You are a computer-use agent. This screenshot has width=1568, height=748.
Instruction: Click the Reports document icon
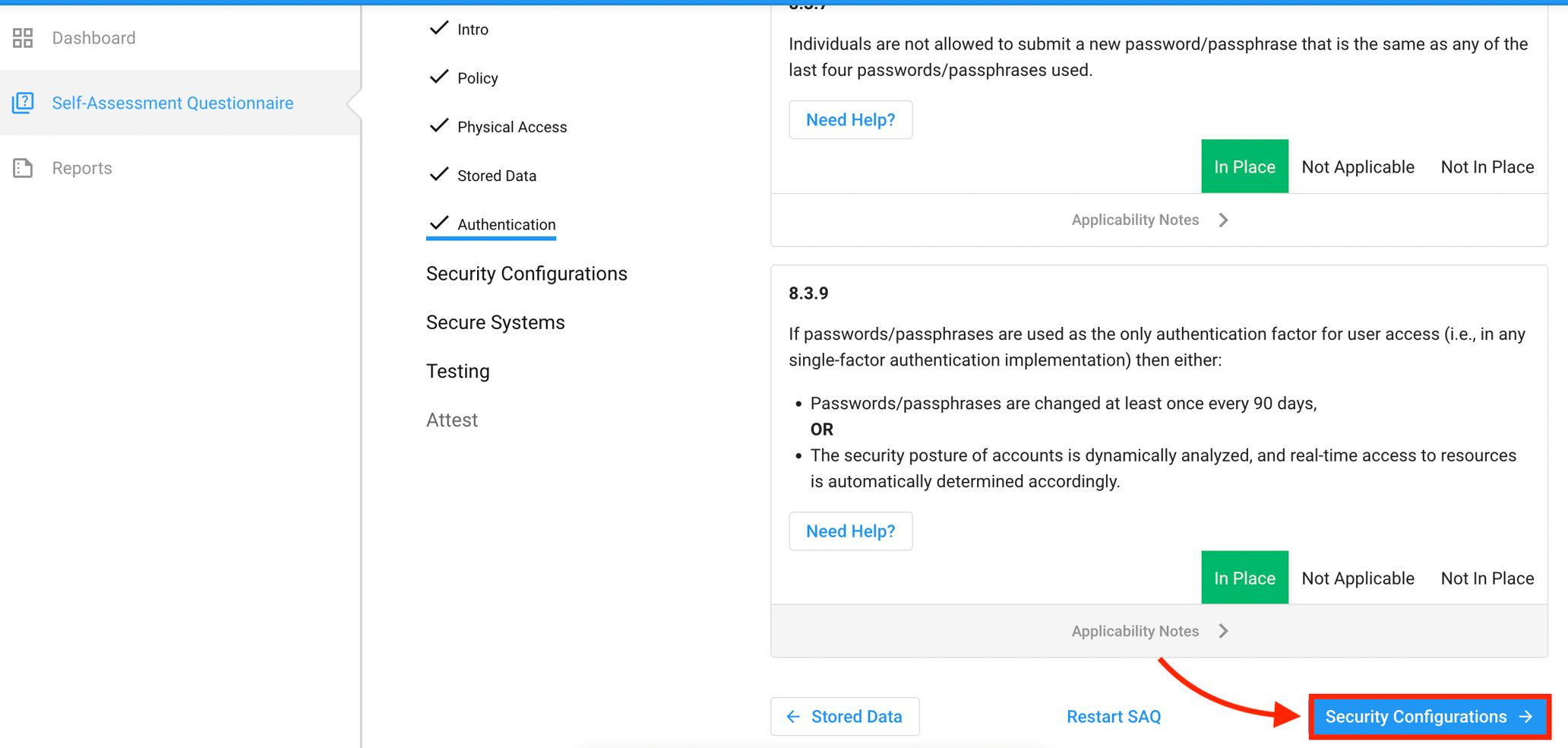point(23,168)
